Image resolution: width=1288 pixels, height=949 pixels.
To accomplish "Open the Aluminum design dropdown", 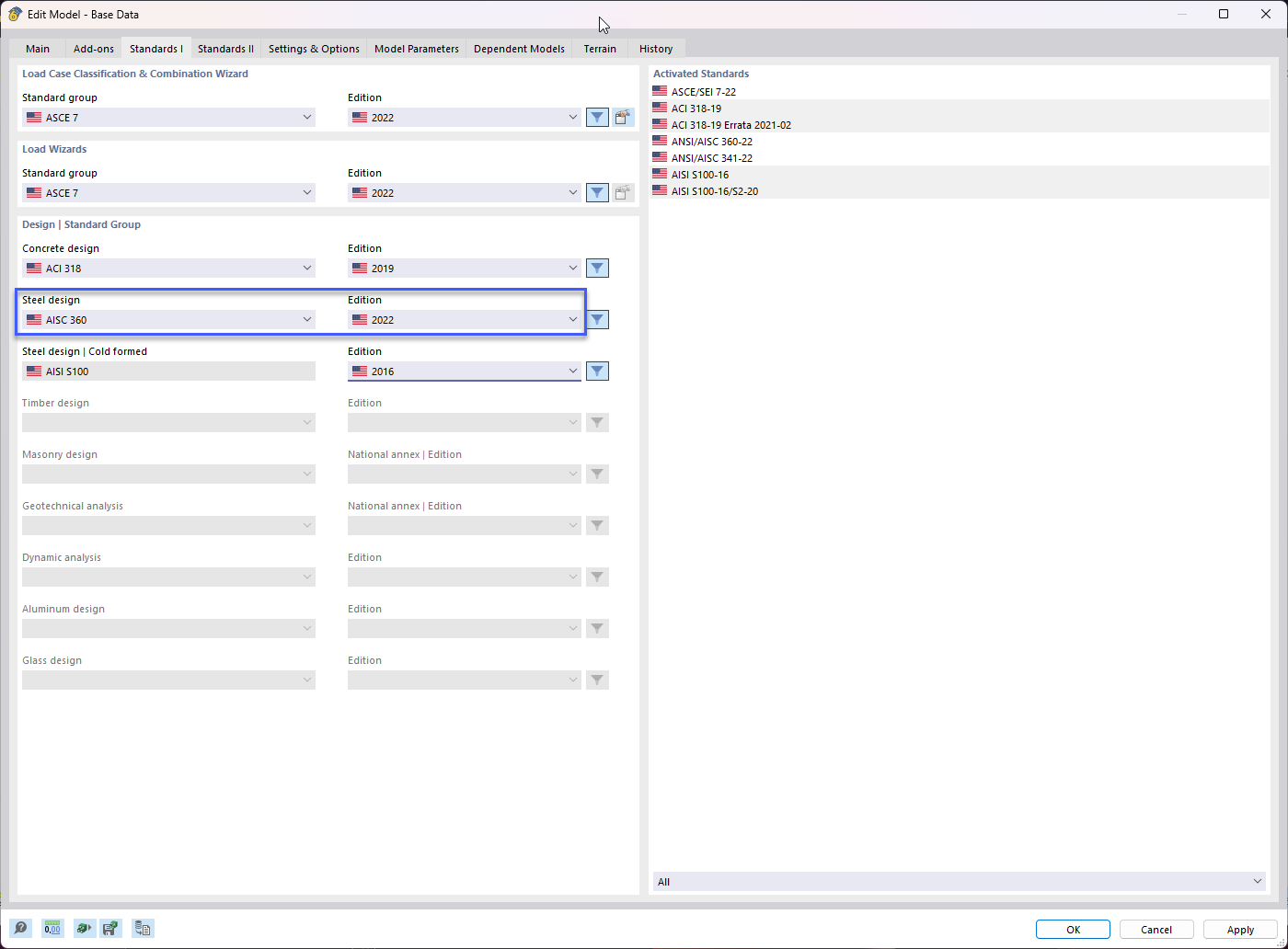I will pyautogui.click(x=168, y=629).
